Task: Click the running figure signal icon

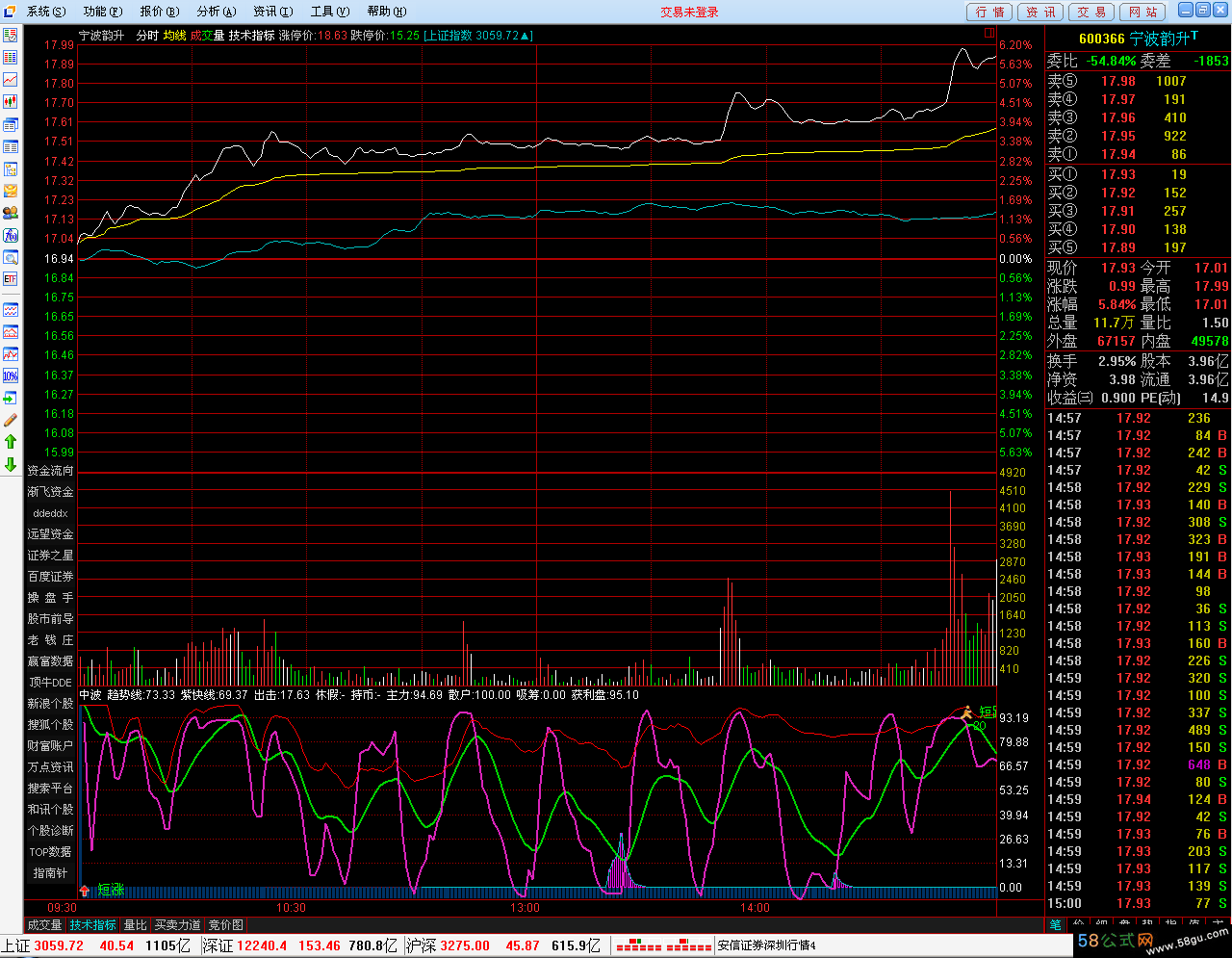Action: (965, 713)
